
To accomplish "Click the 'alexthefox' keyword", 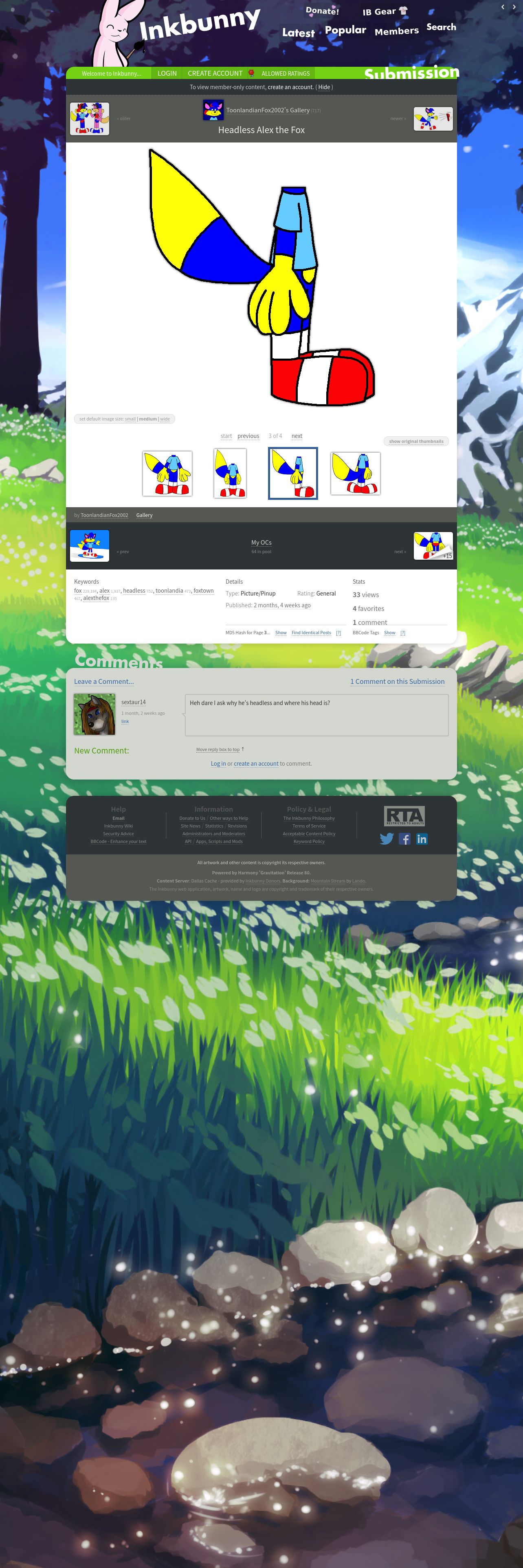I will (96, 598).
